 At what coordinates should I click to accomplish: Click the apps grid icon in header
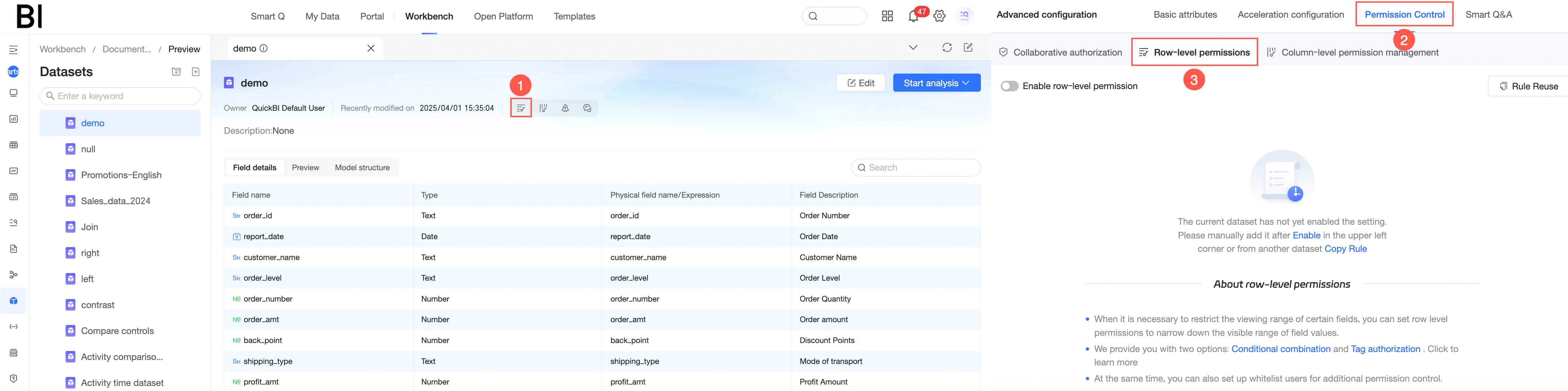(x=887, y=17)
